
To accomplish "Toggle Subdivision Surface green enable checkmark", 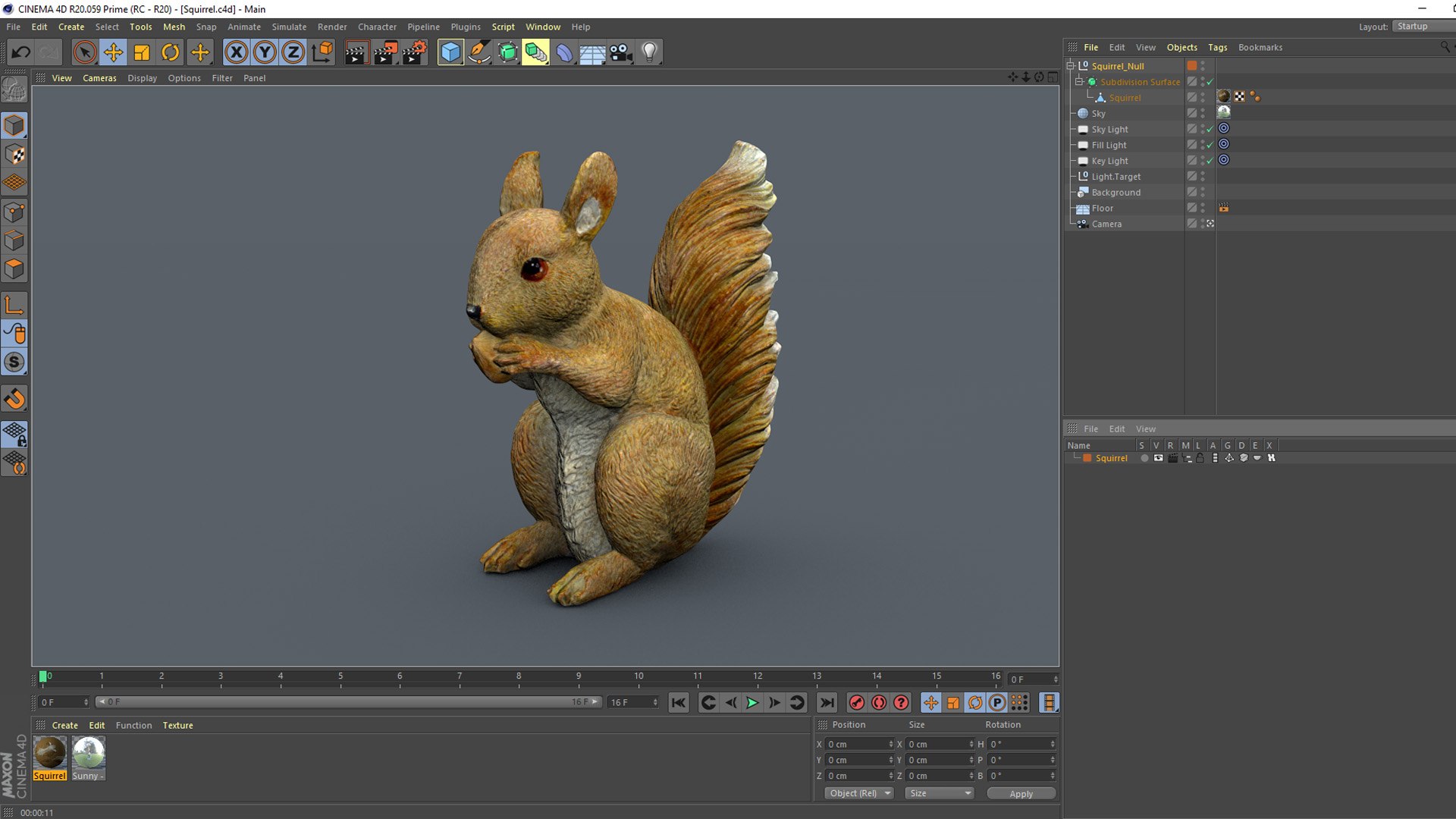I will [x=1210, y=82].
